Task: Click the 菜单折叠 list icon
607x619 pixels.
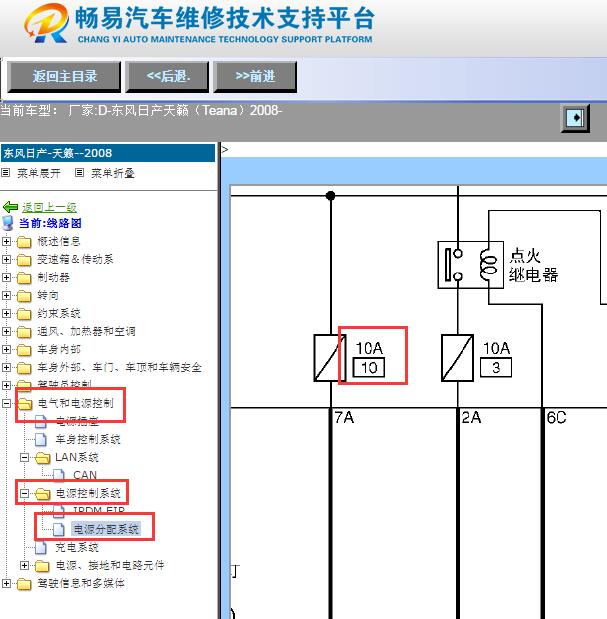Action: point(79,173)
